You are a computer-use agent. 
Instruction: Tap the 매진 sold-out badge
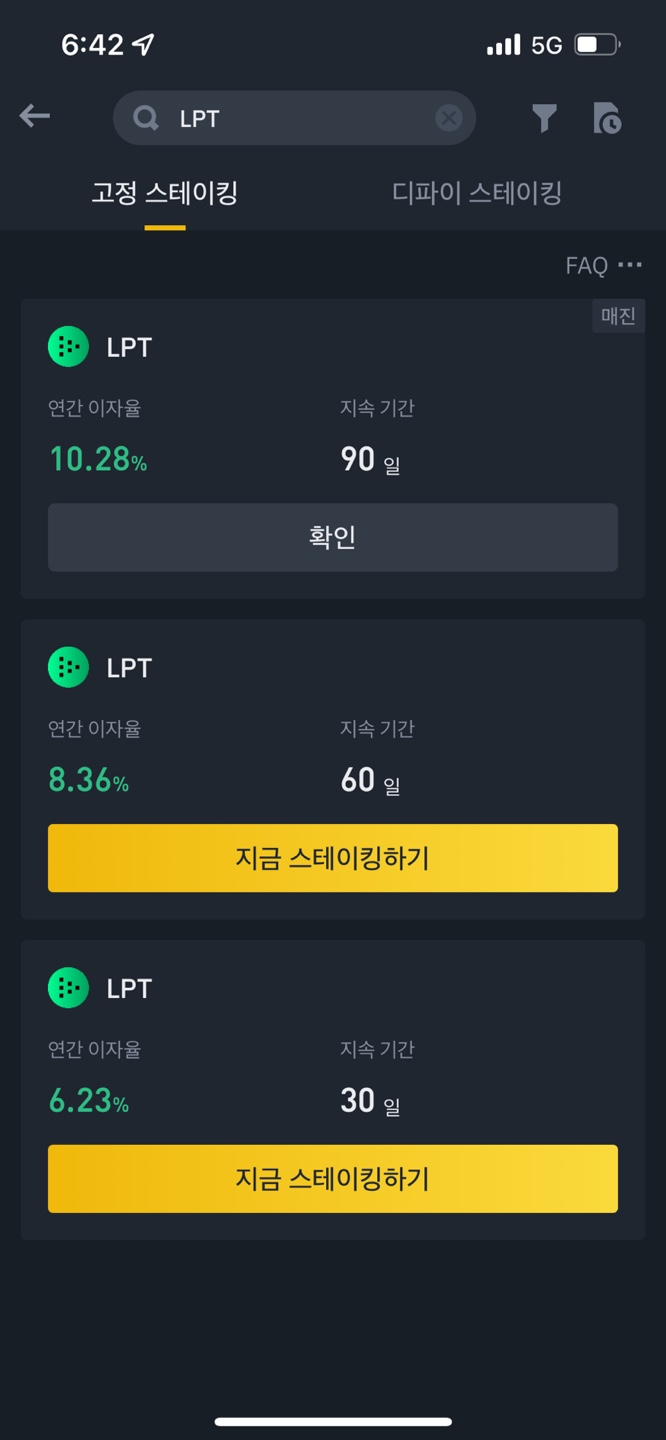point(618,316)
